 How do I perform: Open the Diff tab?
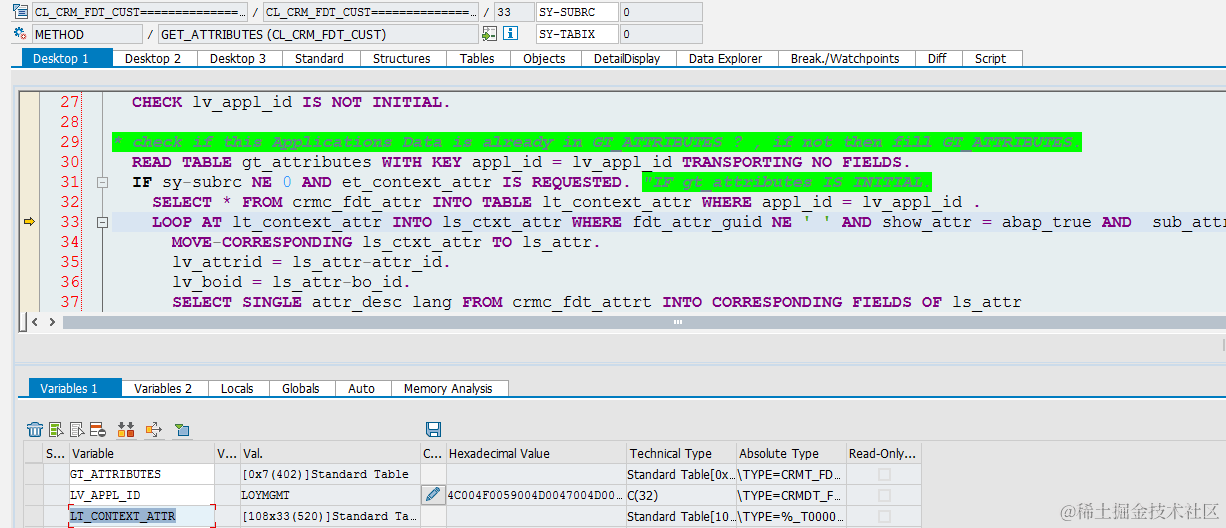tap(937, 58)
